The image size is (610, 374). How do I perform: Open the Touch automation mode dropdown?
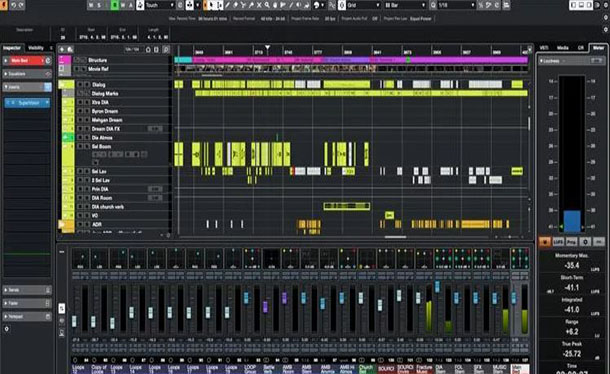(x=160, y=5)
